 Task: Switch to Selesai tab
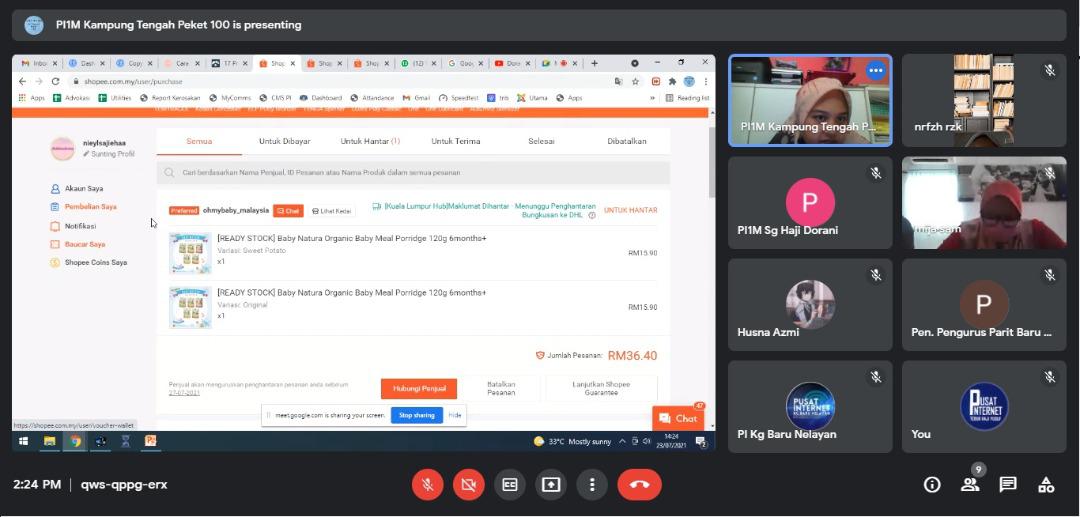[541, 141]
